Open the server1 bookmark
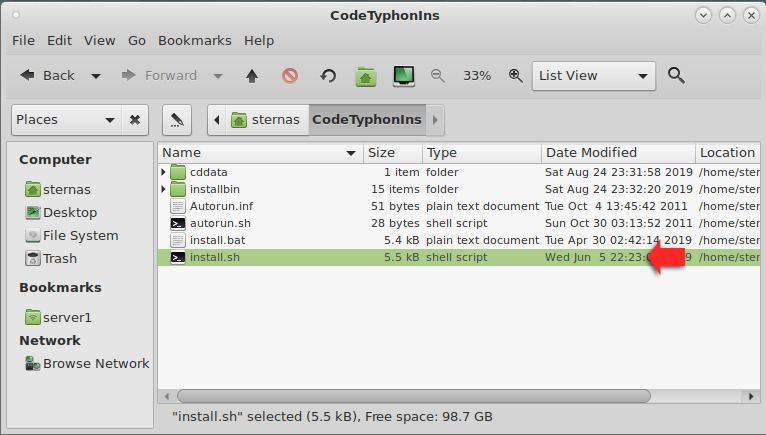 pos(58,317)
